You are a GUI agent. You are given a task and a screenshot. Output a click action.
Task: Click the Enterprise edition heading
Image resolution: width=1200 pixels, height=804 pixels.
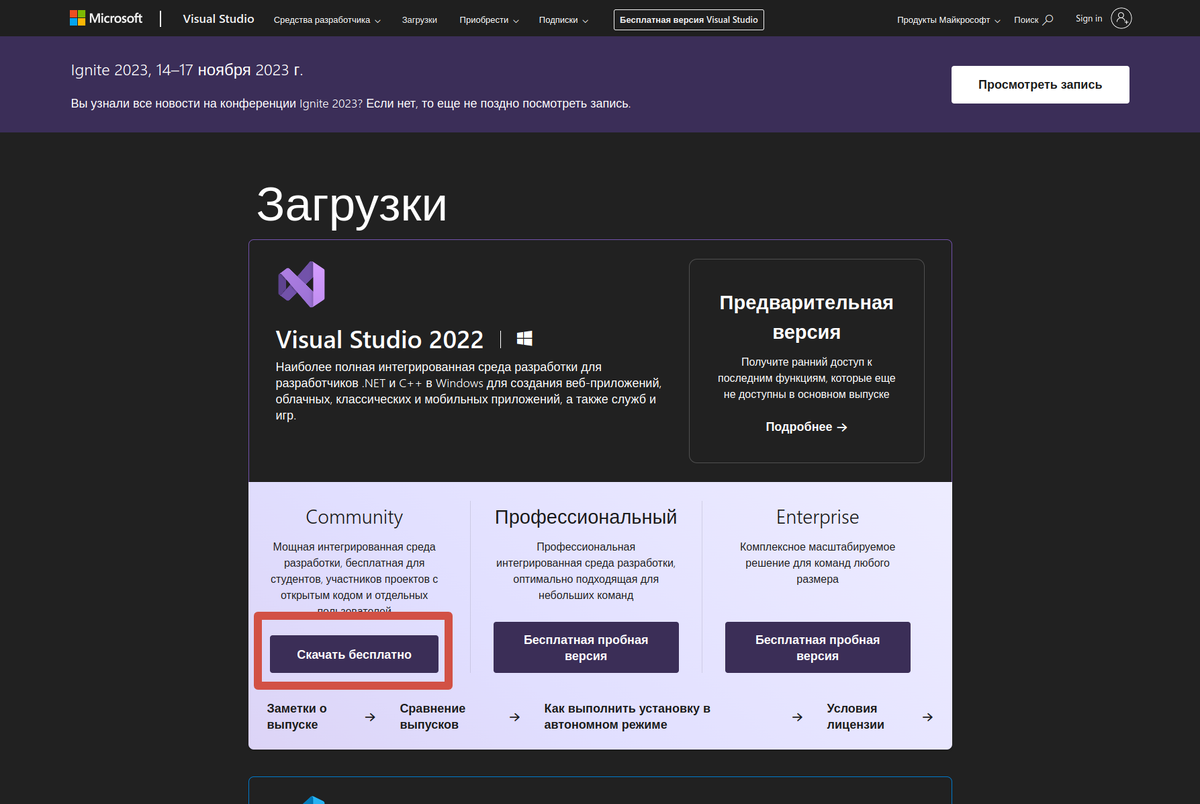818,517
